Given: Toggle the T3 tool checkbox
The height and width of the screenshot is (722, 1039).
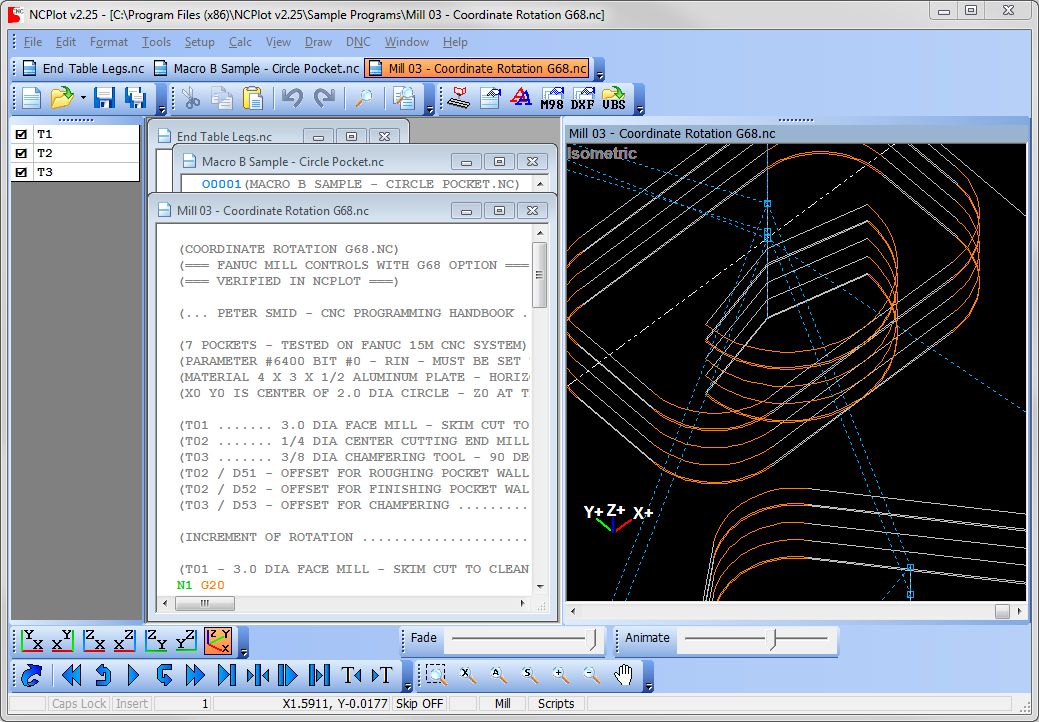Looking at the screenshot, I should 21,172.
